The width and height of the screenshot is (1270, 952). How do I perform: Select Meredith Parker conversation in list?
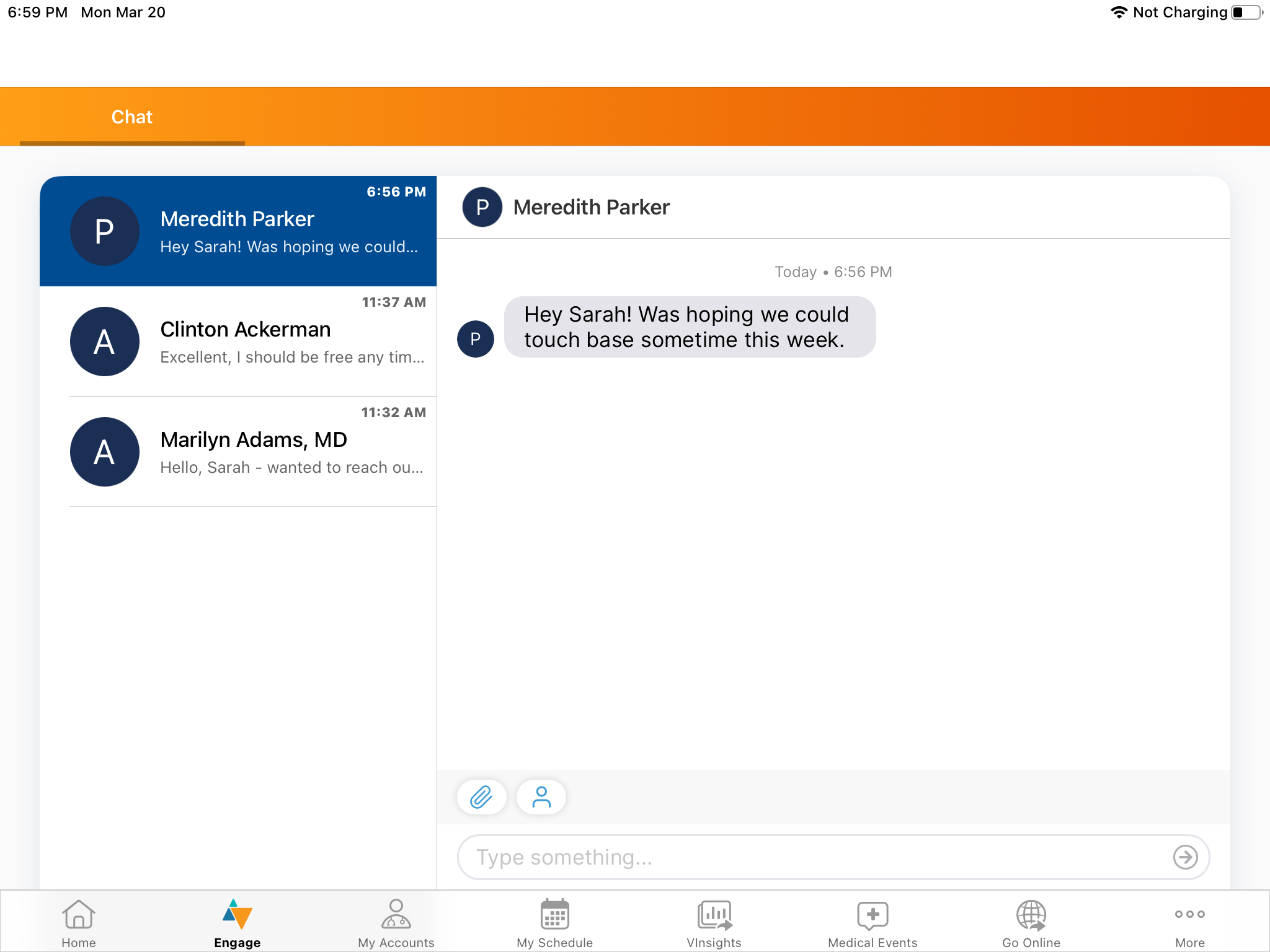tap(238, 231)
